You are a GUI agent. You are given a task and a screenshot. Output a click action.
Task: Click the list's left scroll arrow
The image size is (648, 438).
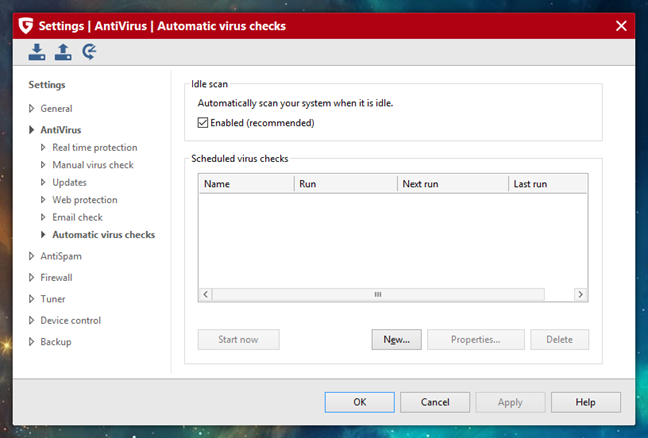206,294
